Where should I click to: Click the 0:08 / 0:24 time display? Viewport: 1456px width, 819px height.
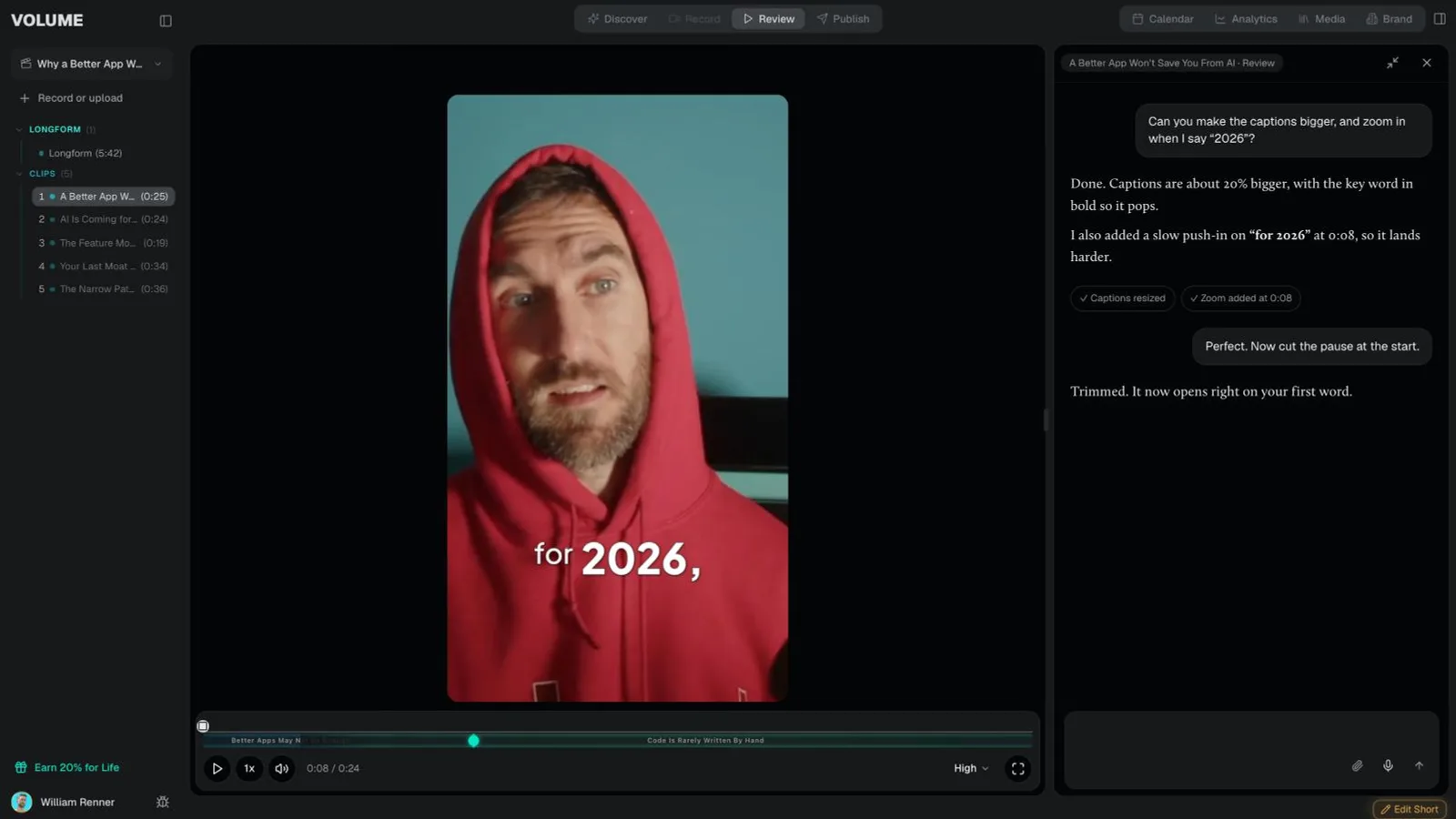coord(333,768)
